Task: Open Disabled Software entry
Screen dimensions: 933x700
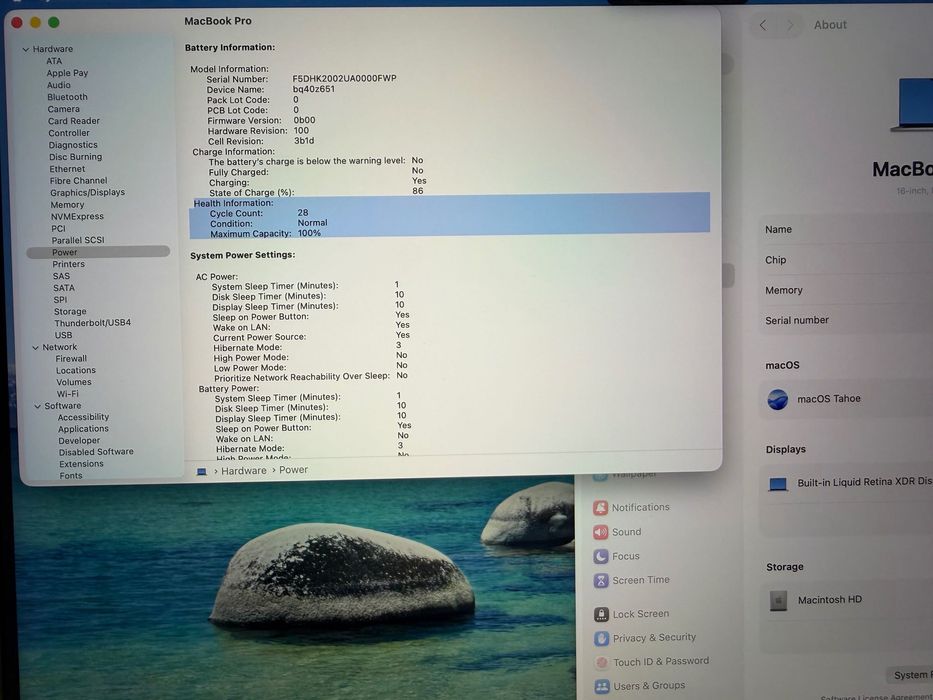Action: [96, 452]
